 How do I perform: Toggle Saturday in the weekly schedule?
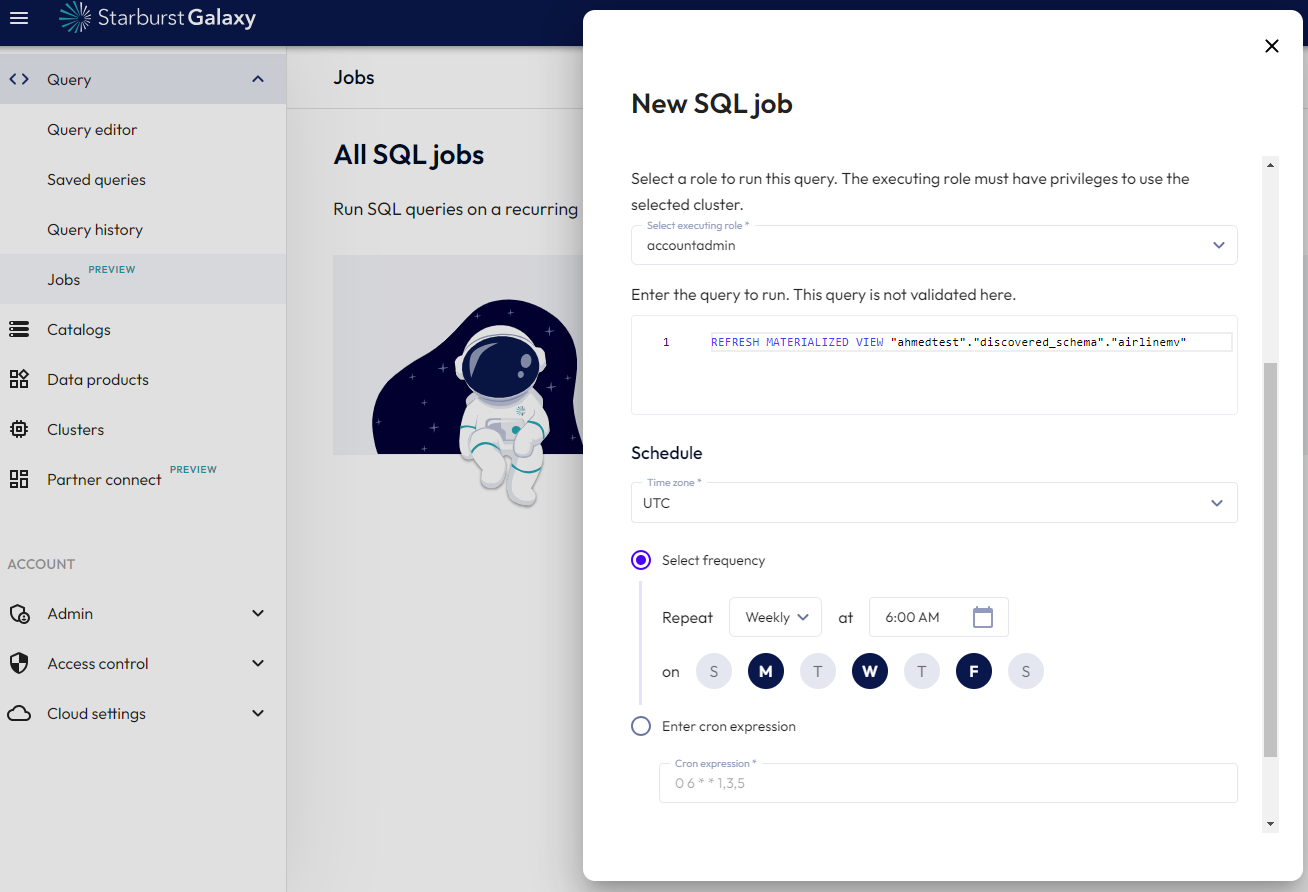[x=1026, y=671]
